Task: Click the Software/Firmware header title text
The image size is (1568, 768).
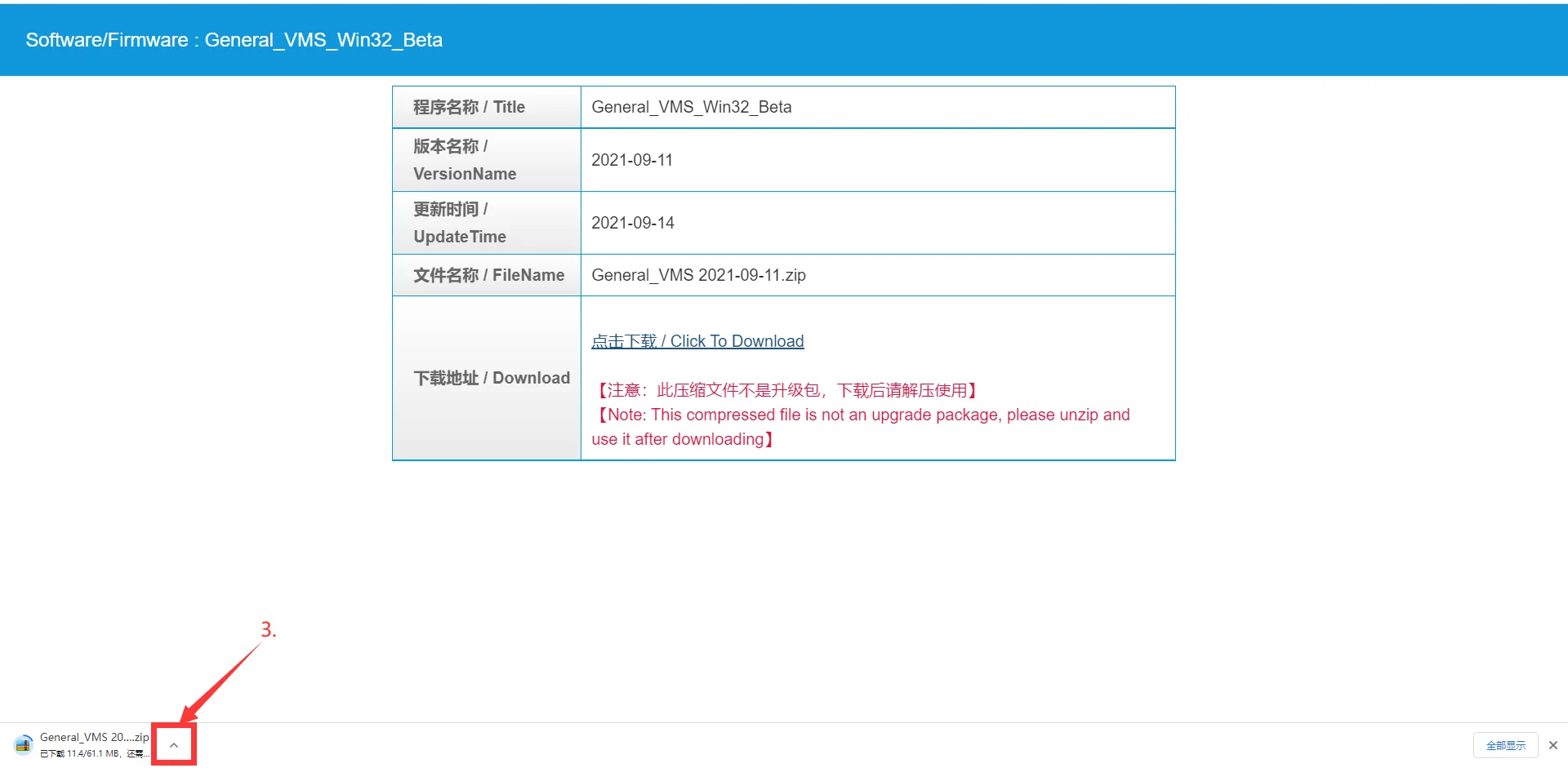Action: (234, 40)
